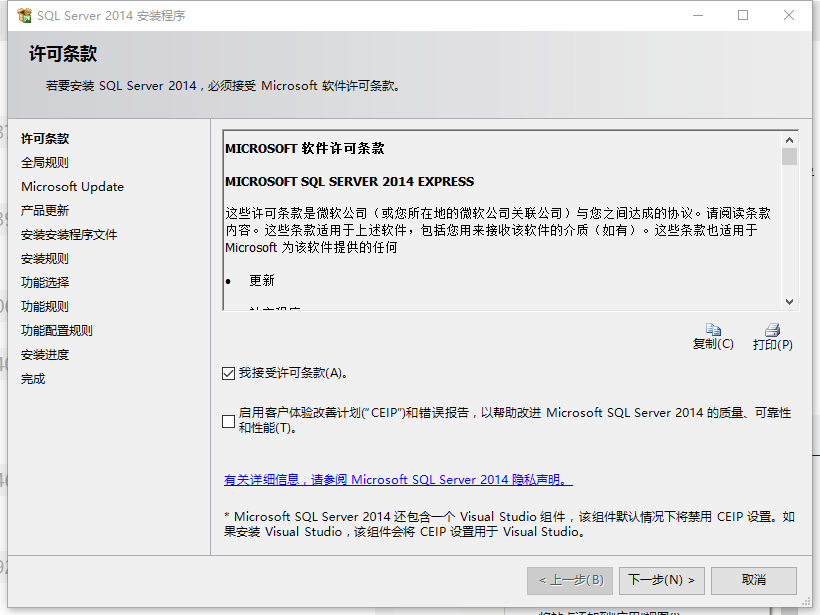Maximize the SQL Server installer window

(743, 15)
